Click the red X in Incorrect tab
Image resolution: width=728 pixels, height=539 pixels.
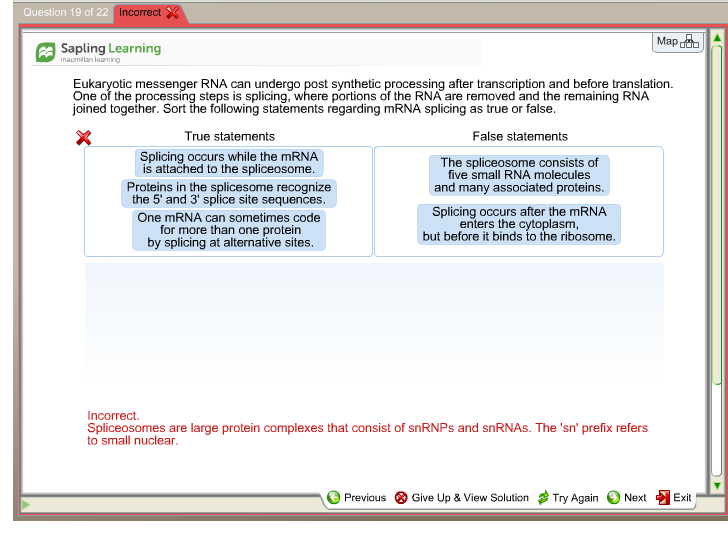[172, 13]
